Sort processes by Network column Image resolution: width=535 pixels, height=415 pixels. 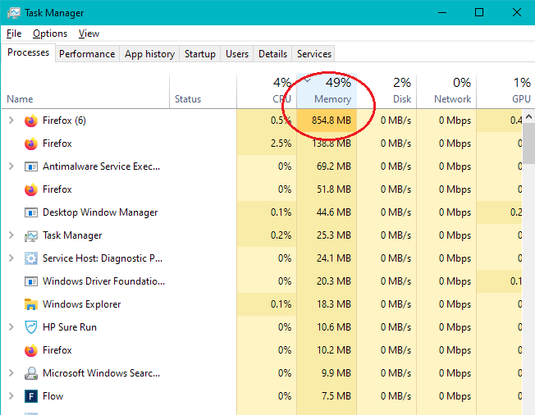click(446, 91)
